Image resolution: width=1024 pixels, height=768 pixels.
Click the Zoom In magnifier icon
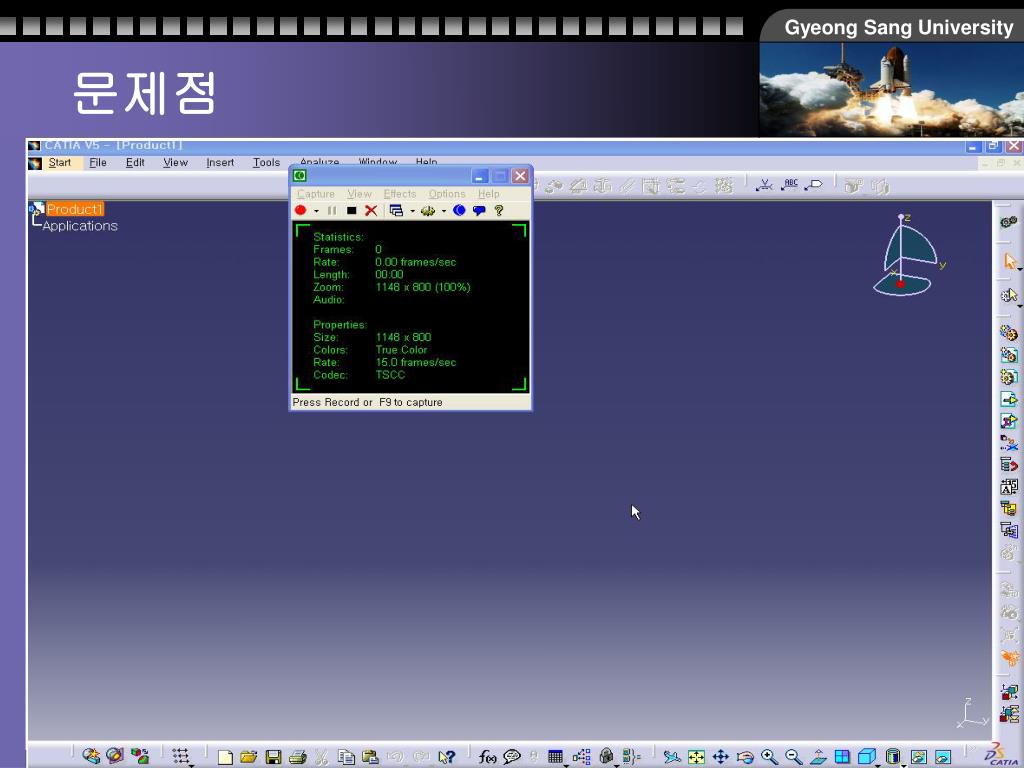pyautogui.click(x=769, y=756)
